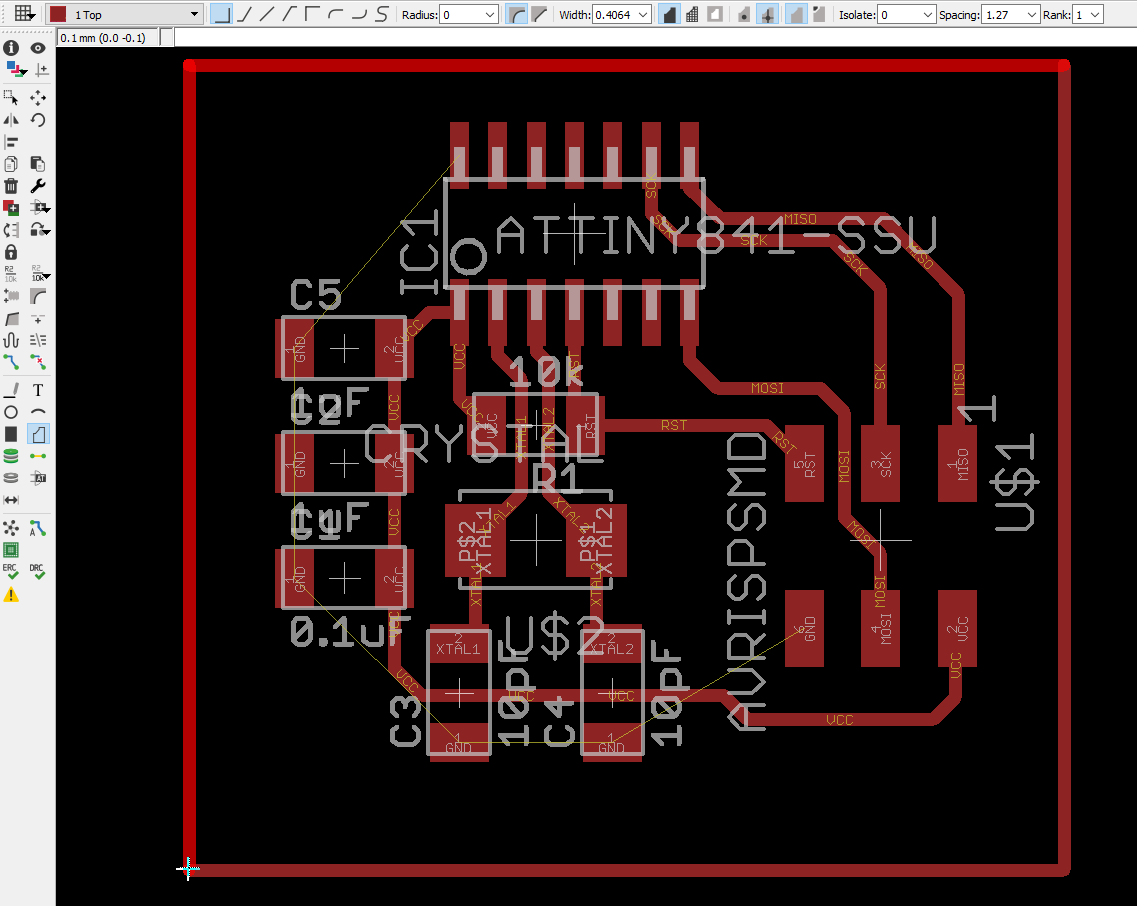Select the Autorouter tool
The height and width of the screenshot is (906, 1137).
pos(38,528)
